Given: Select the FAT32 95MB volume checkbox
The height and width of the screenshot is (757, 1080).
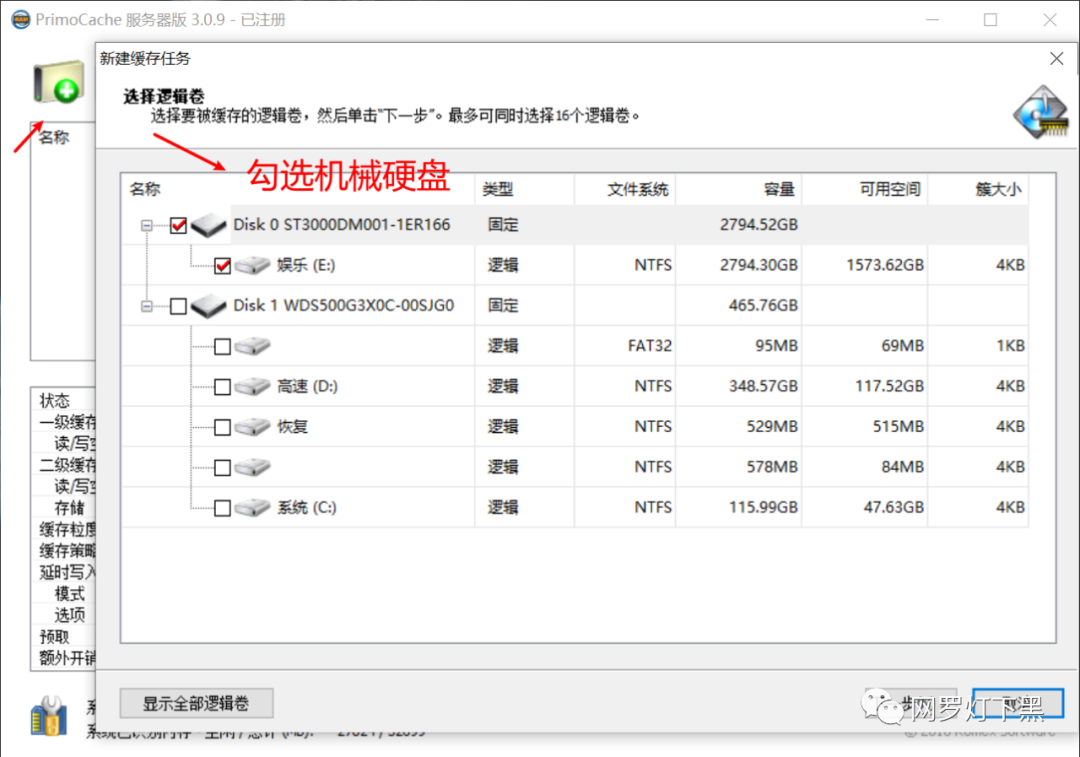Looking at the screenshot, I should pyautogui.click(x=222, y=347).
